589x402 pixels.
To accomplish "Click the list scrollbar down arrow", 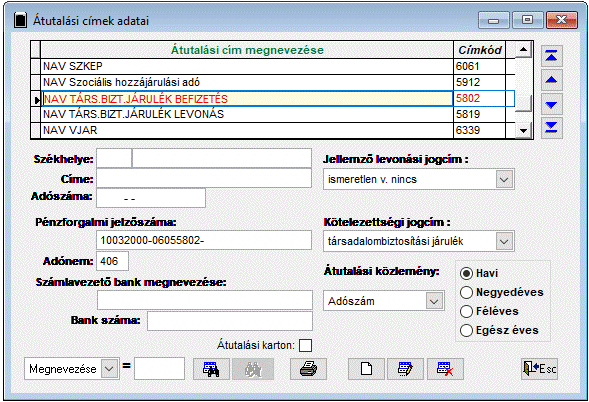I will click(523, 131).
